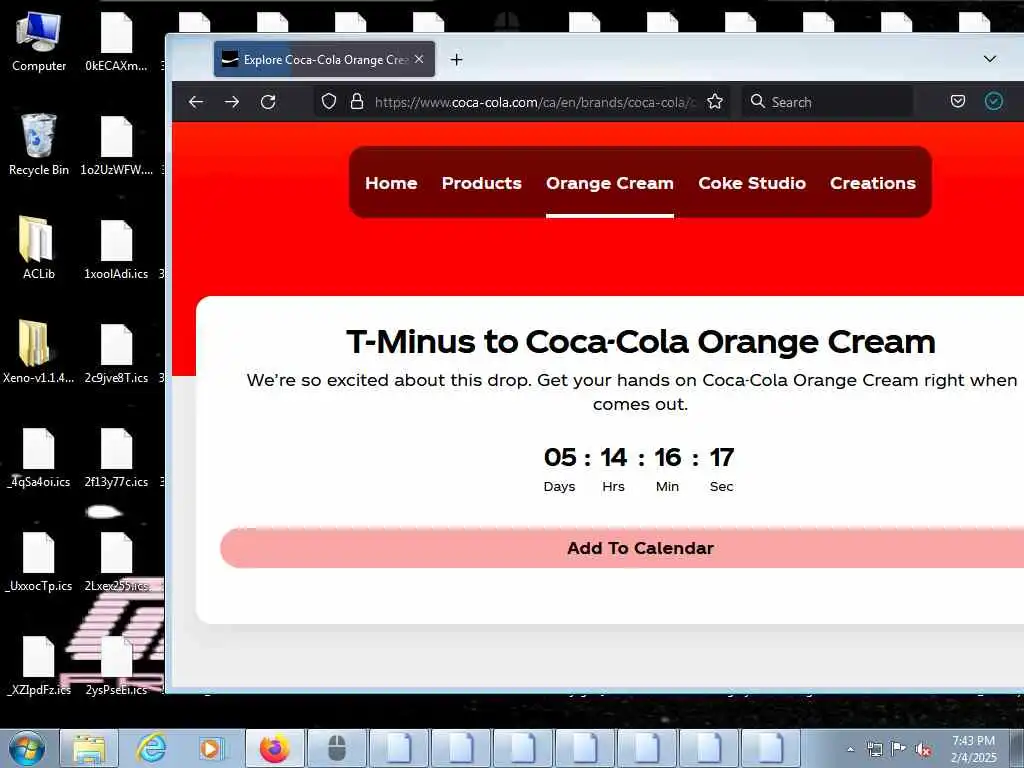Click the search magnifier icon

pos(758,101)
